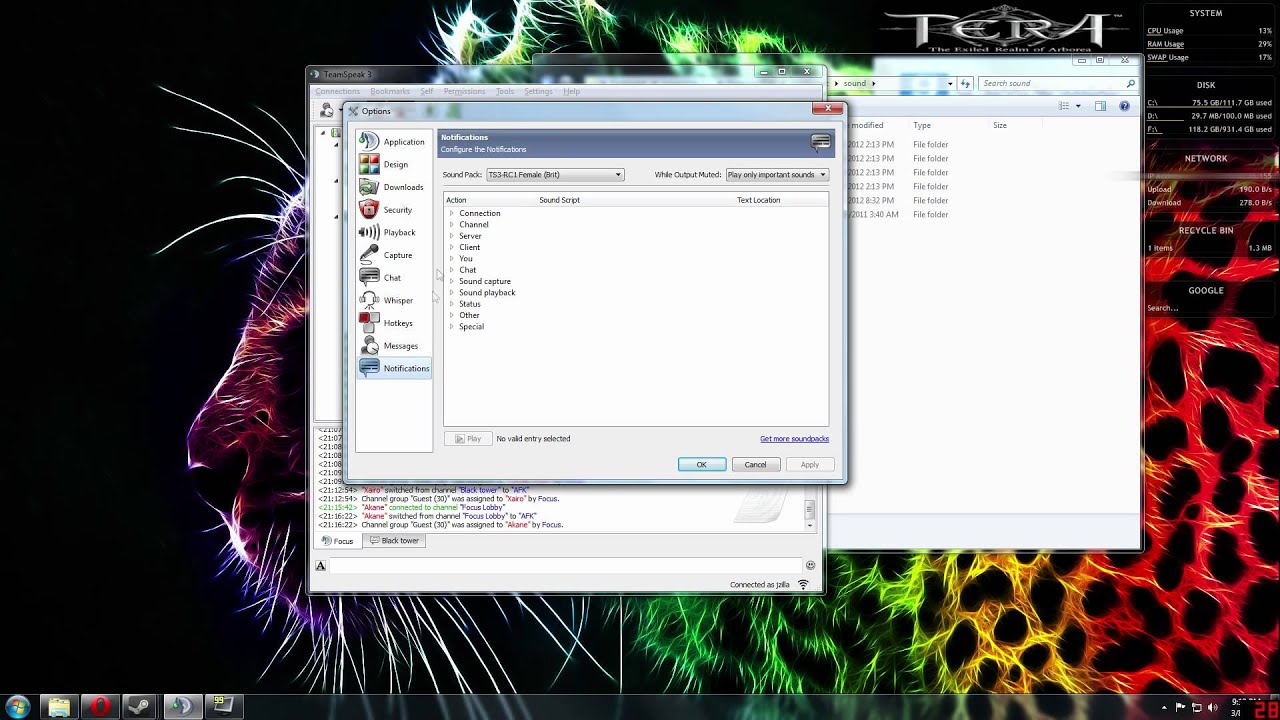Expand the Chat notifications group
Viewport: 1280px width, 720px height.
tap(452, 270)
